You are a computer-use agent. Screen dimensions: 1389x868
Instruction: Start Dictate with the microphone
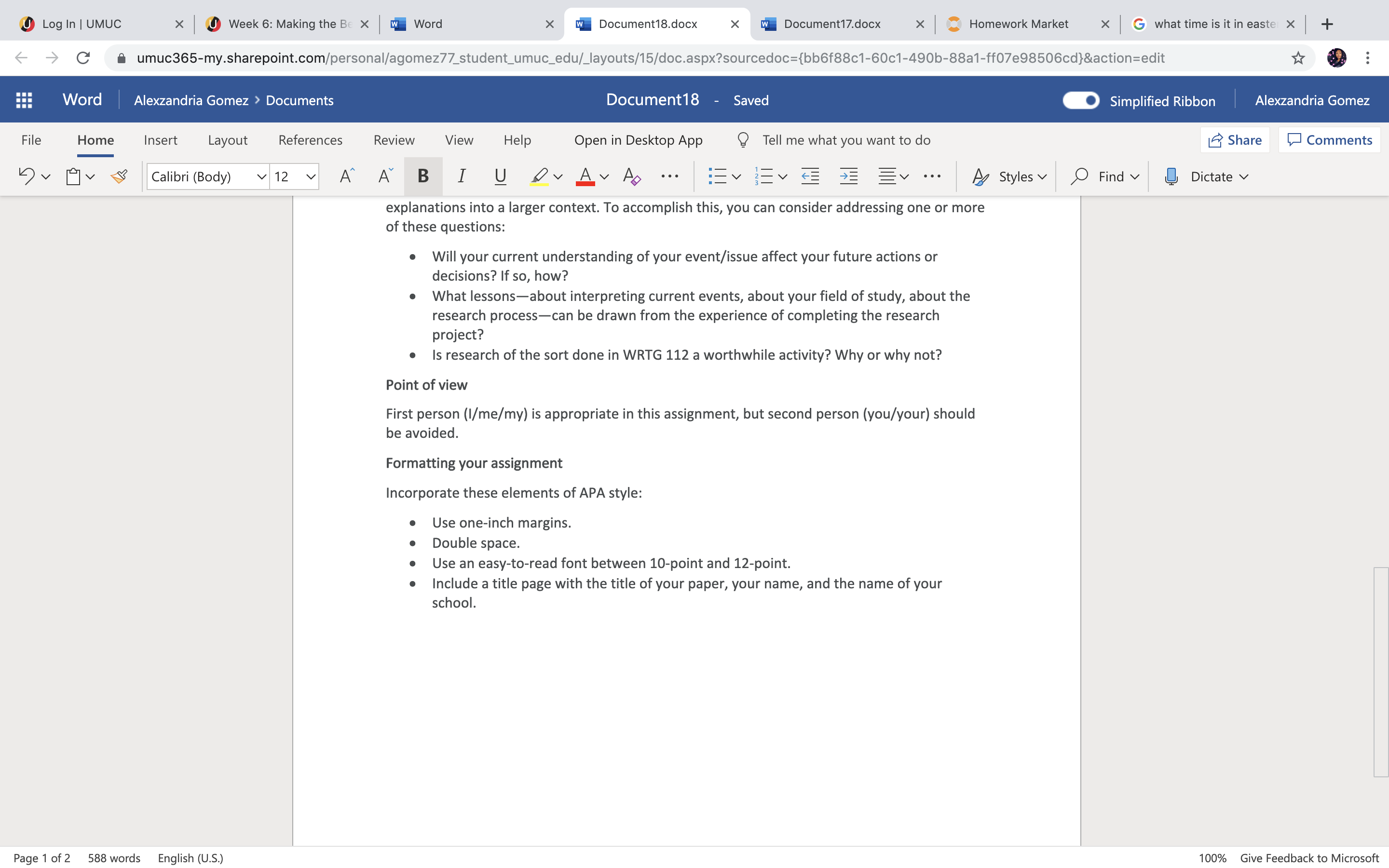click(x=1171, y=176)
